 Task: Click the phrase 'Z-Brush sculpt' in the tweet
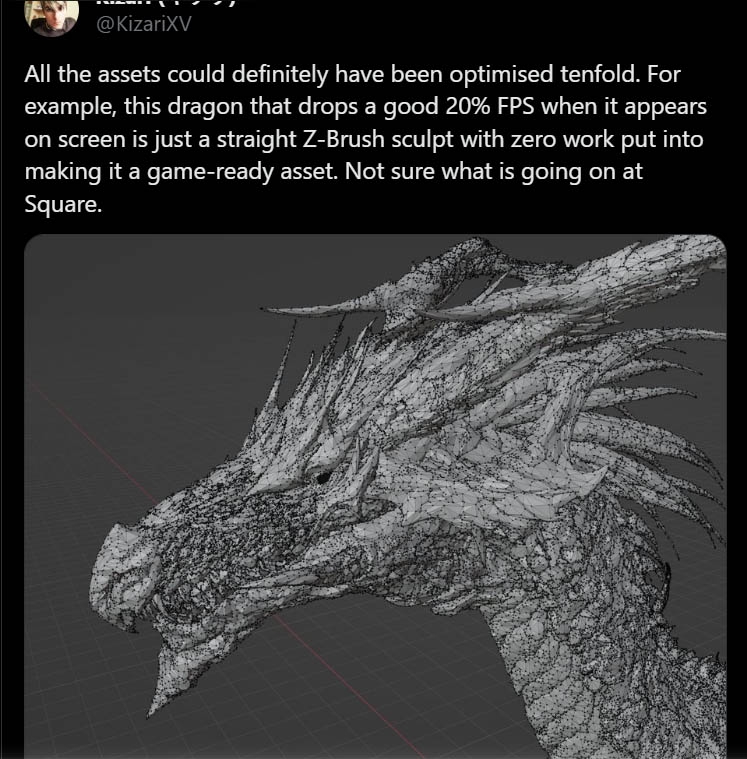click(x=378, y=139)
